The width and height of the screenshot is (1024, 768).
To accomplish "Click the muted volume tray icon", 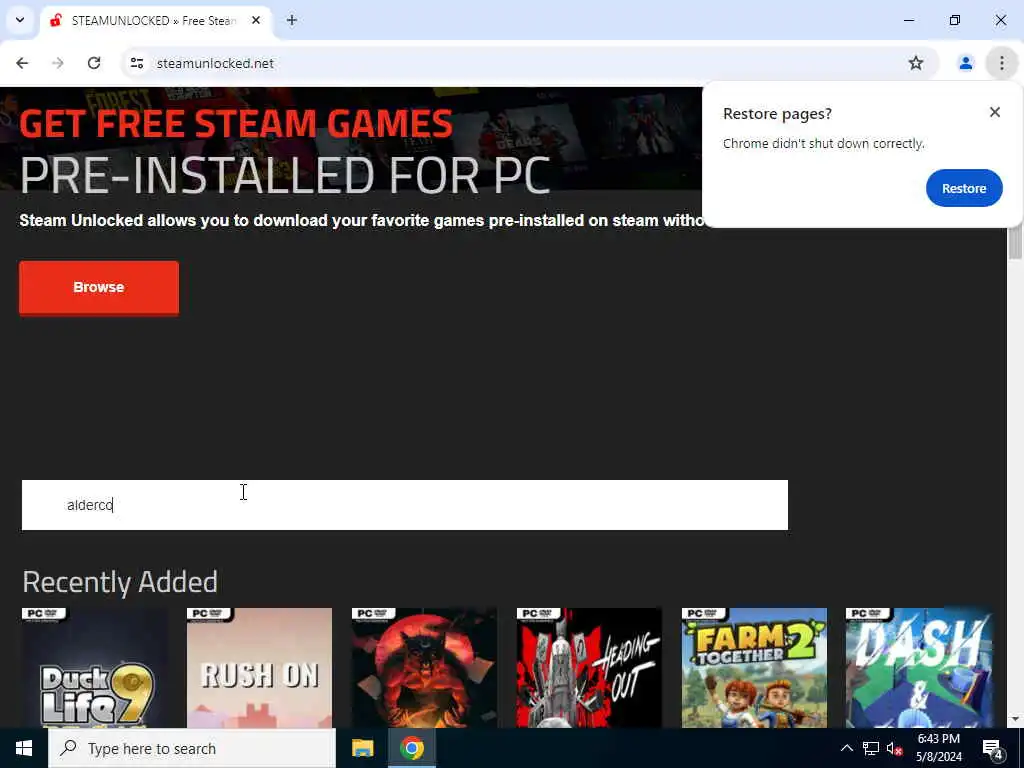I will [894, 748].
